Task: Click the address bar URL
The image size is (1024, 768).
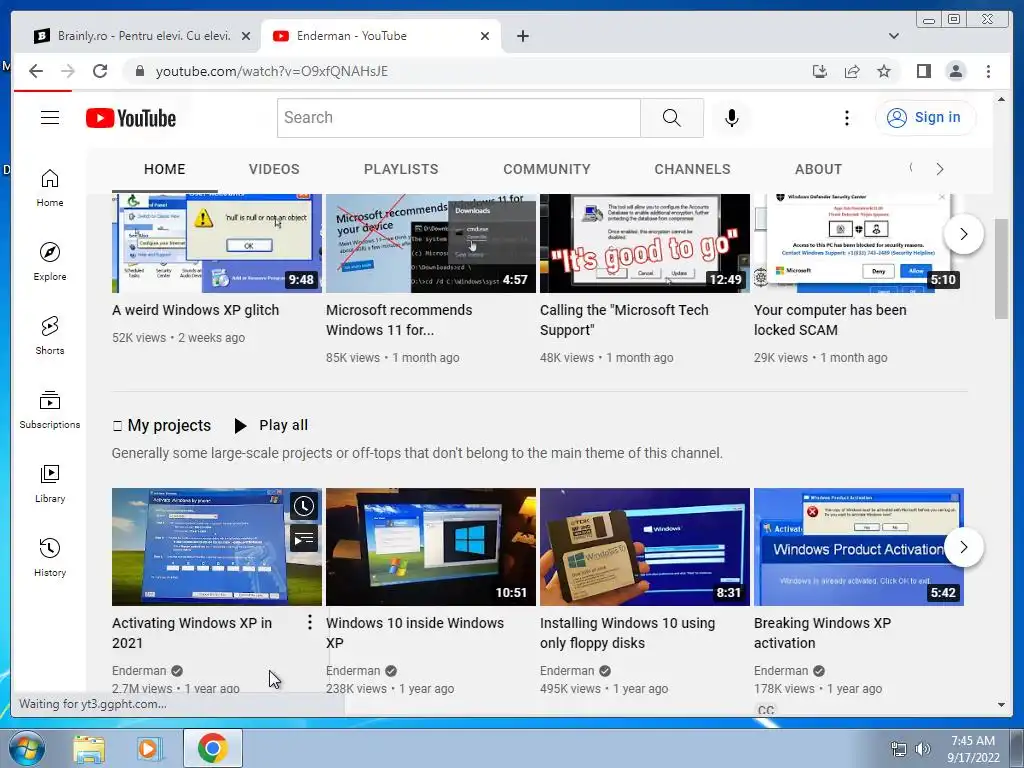Action: click(x=272, y=71)
